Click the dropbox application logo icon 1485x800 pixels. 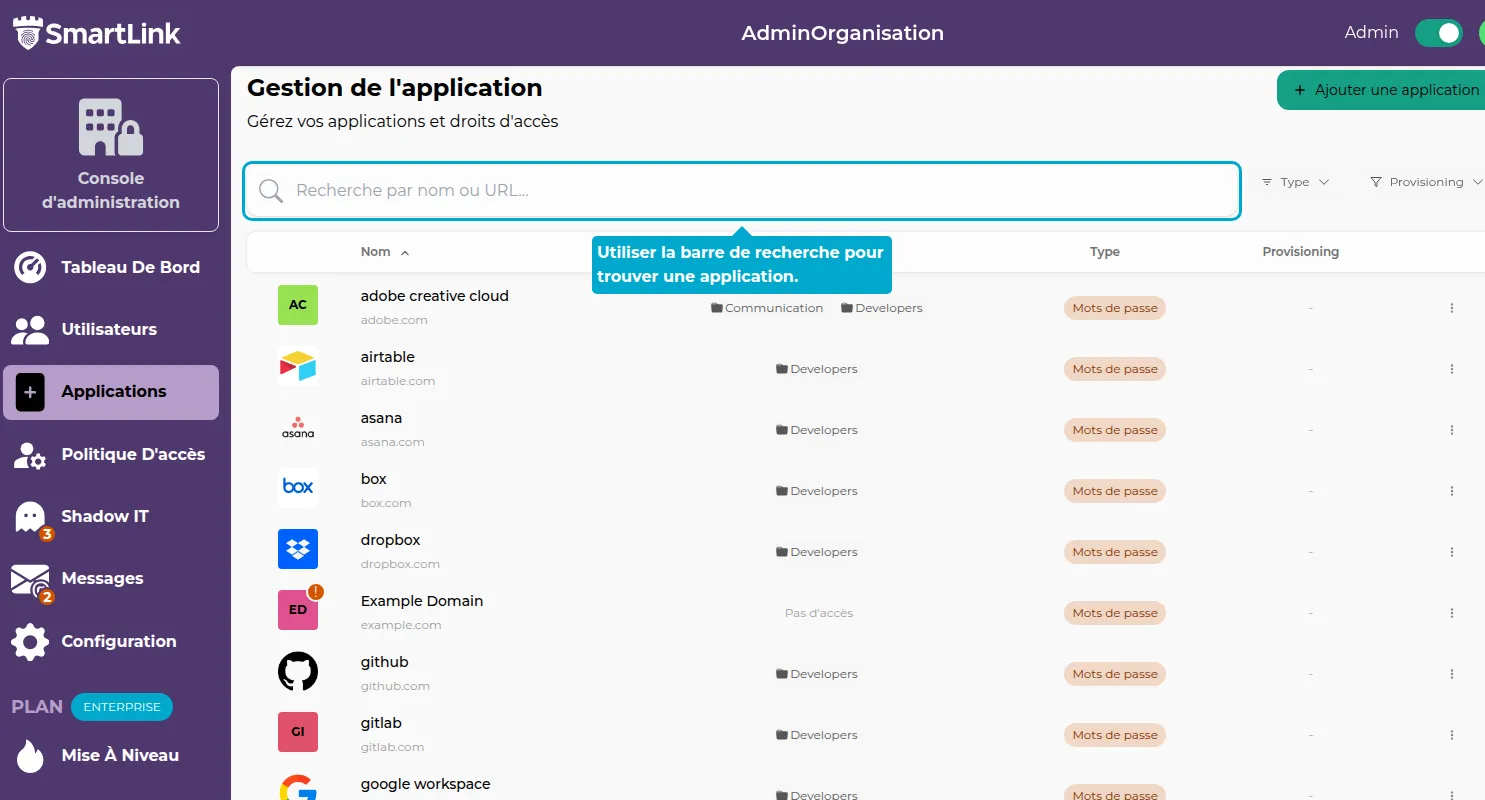[297, 550]
